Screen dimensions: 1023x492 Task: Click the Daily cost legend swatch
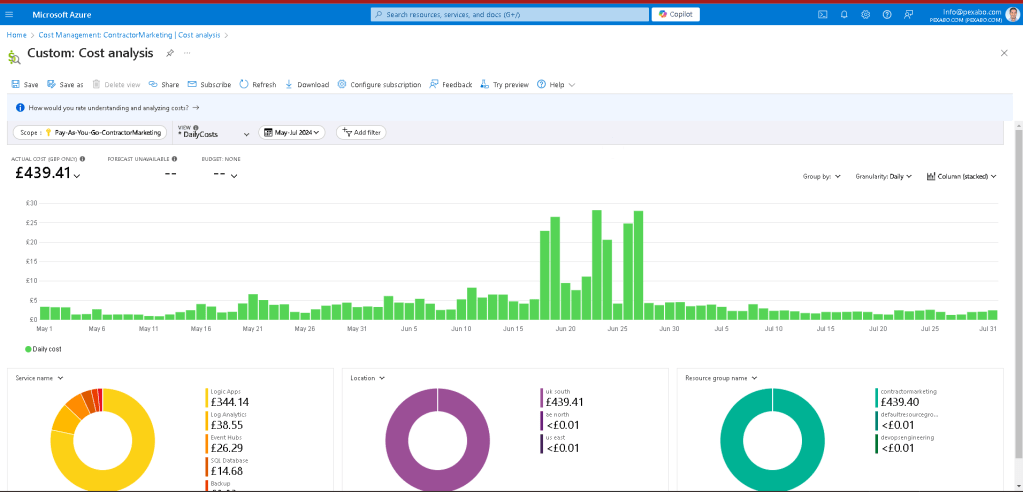[28, 349]
